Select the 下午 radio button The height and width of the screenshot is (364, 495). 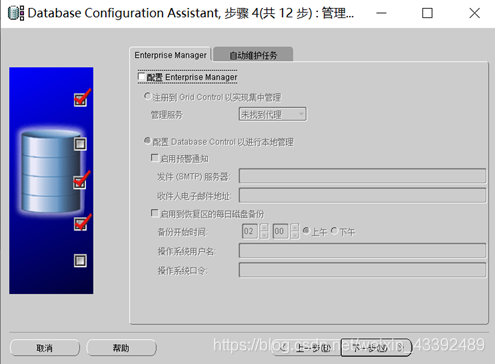334,231
